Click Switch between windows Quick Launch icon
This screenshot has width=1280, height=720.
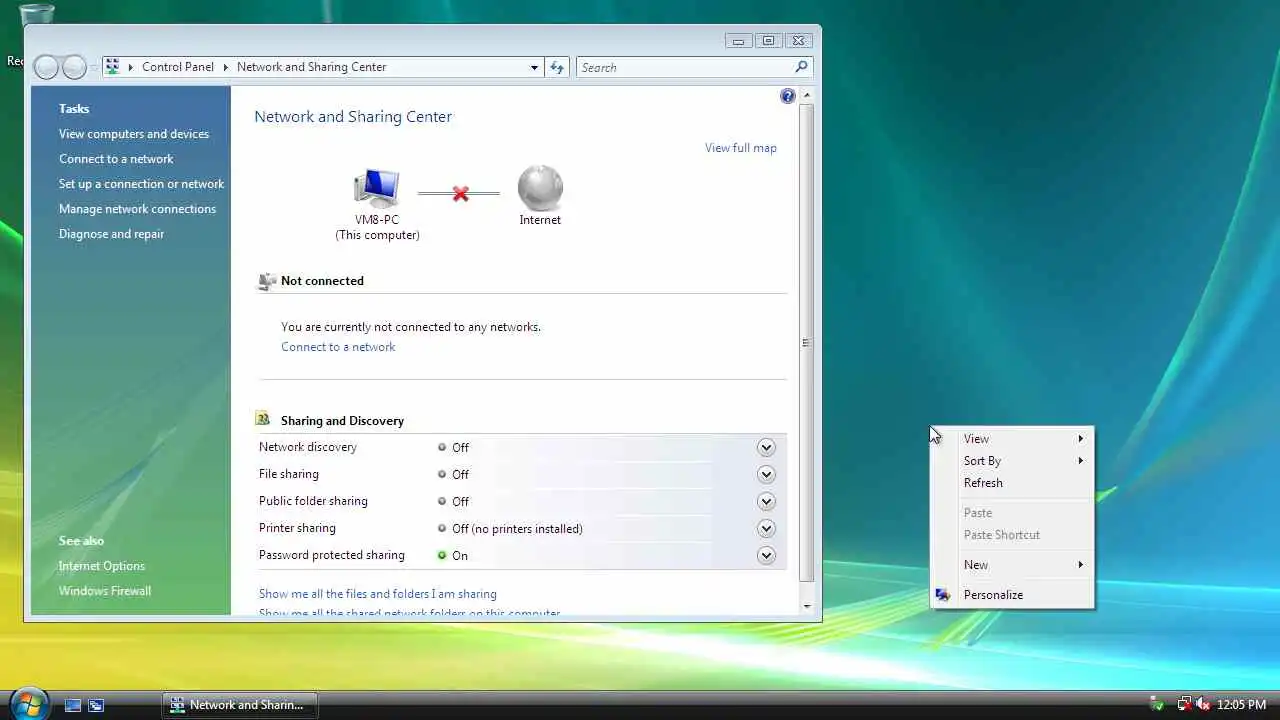coord(96,705)
